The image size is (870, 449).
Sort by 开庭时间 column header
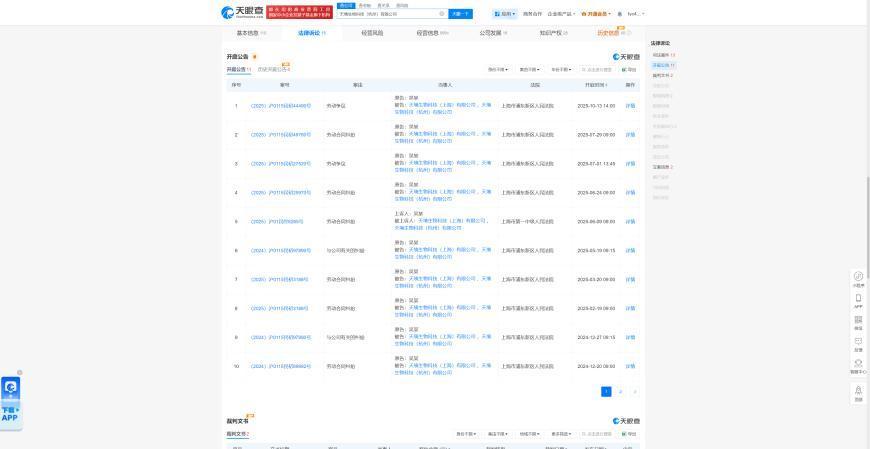(x=595, y=85)
